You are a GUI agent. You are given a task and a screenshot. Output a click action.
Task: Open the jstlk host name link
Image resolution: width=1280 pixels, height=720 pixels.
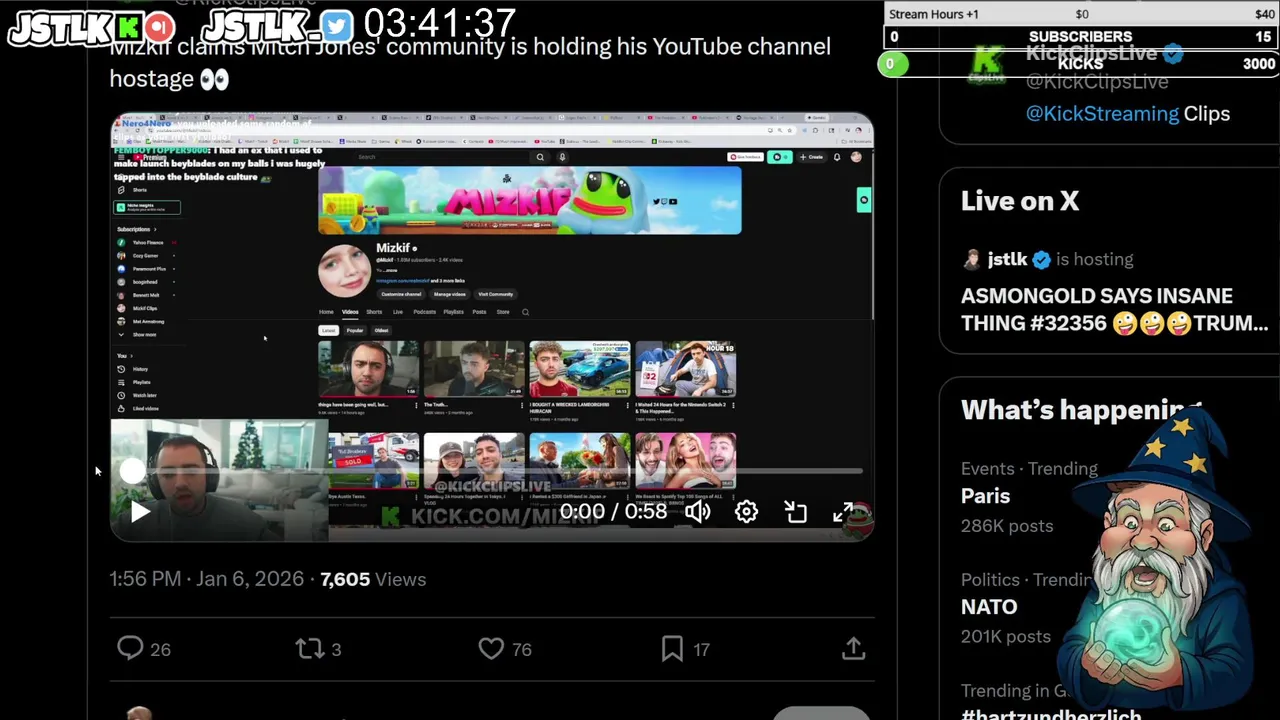pos(1007,259)
